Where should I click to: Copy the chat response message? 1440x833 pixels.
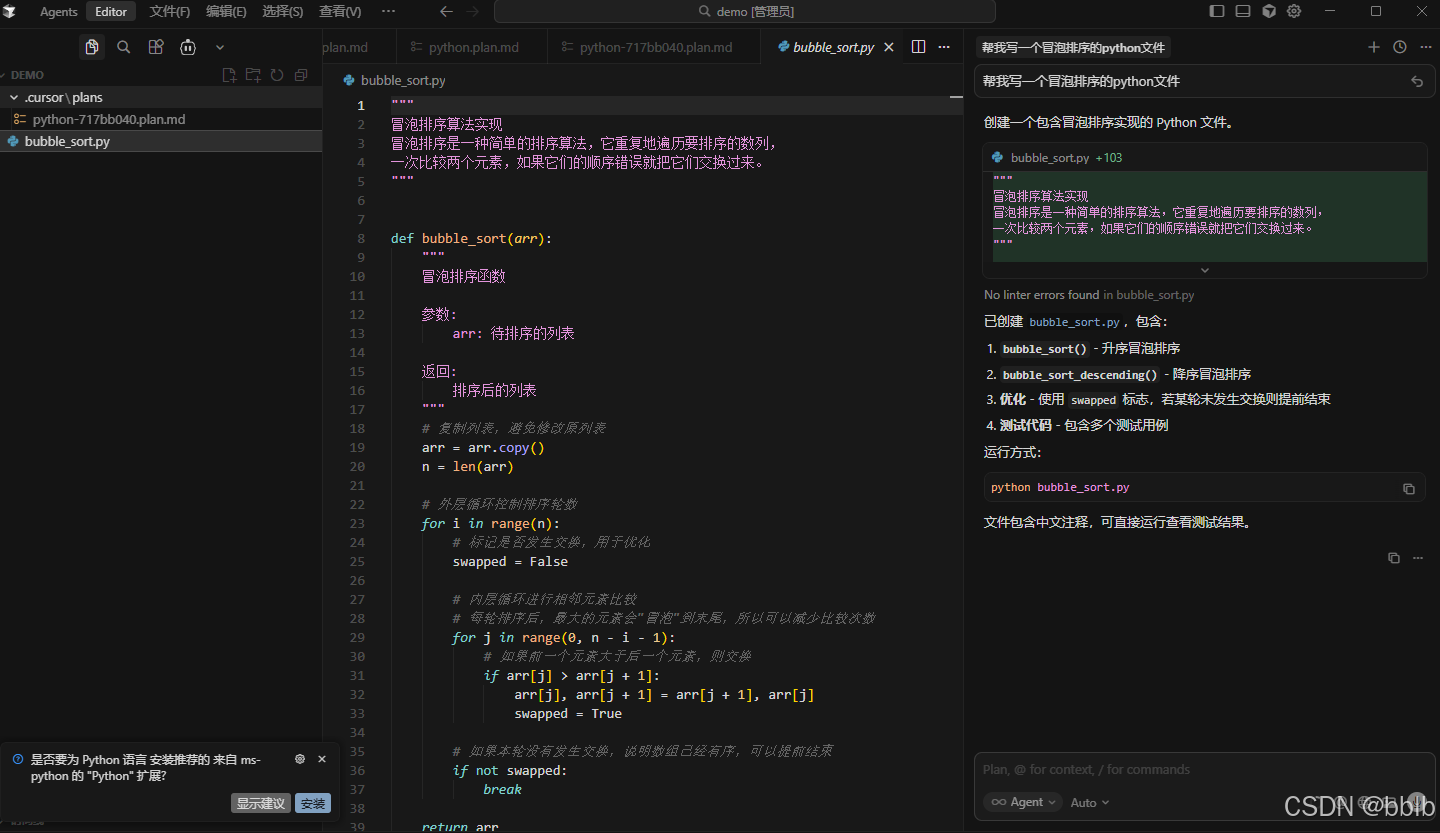1394,558
